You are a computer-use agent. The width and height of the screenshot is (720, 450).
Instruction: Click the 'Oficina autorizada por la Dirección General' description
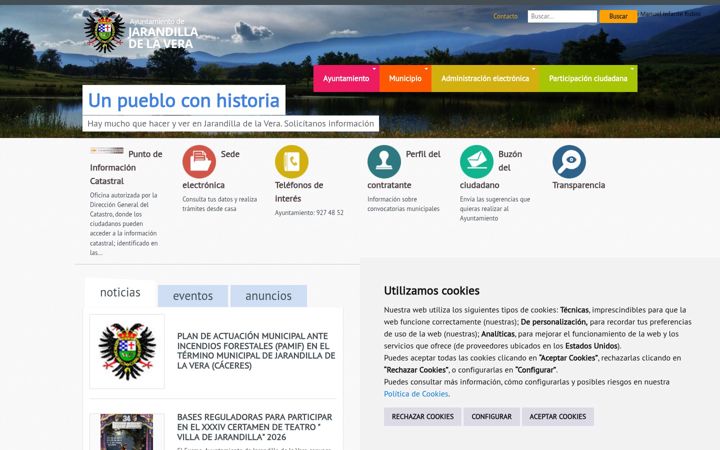[x=124, y=224]
